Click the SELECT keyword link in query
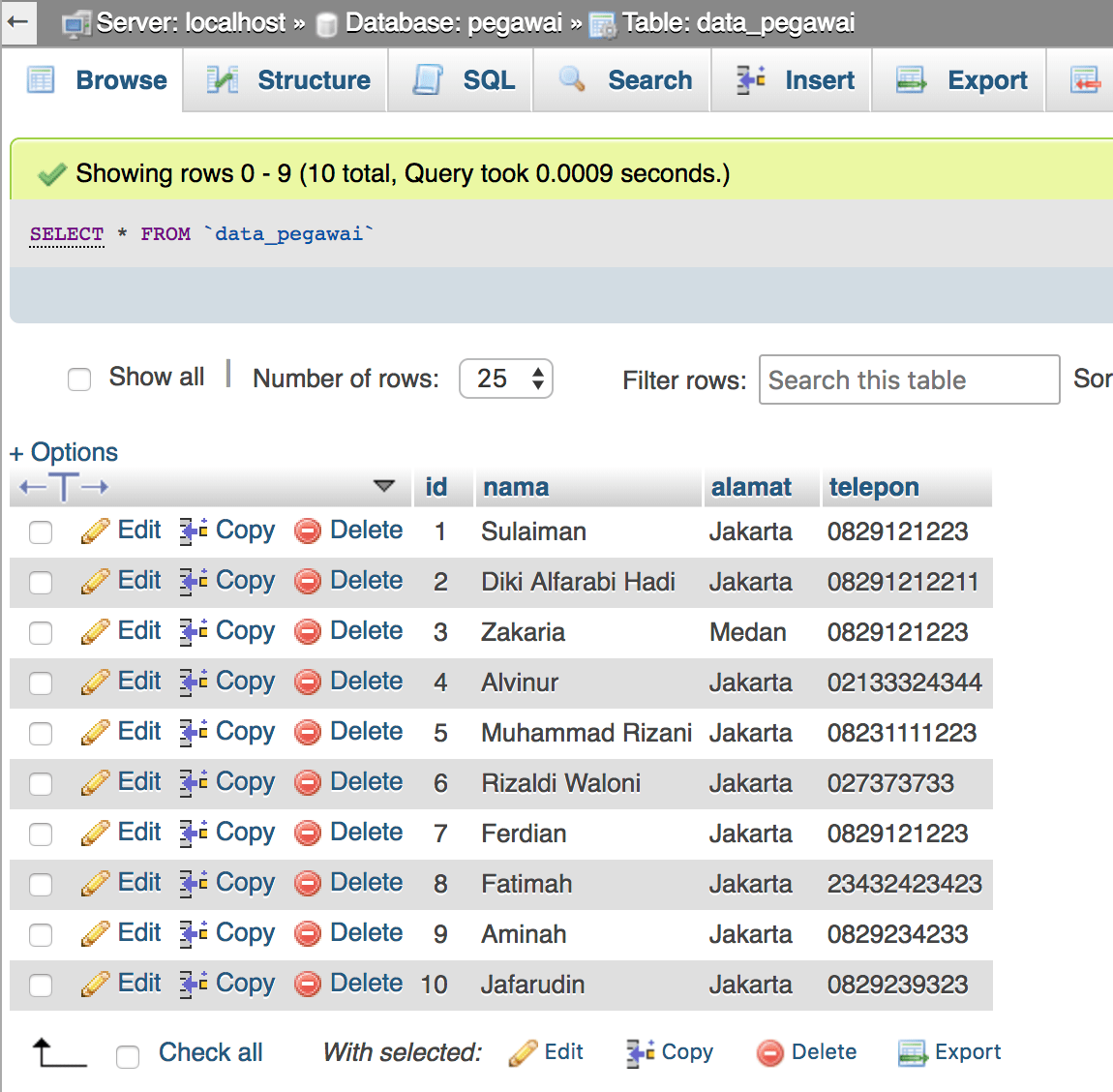This screenshot has width=1113, height=1092. tap(67, 233)
